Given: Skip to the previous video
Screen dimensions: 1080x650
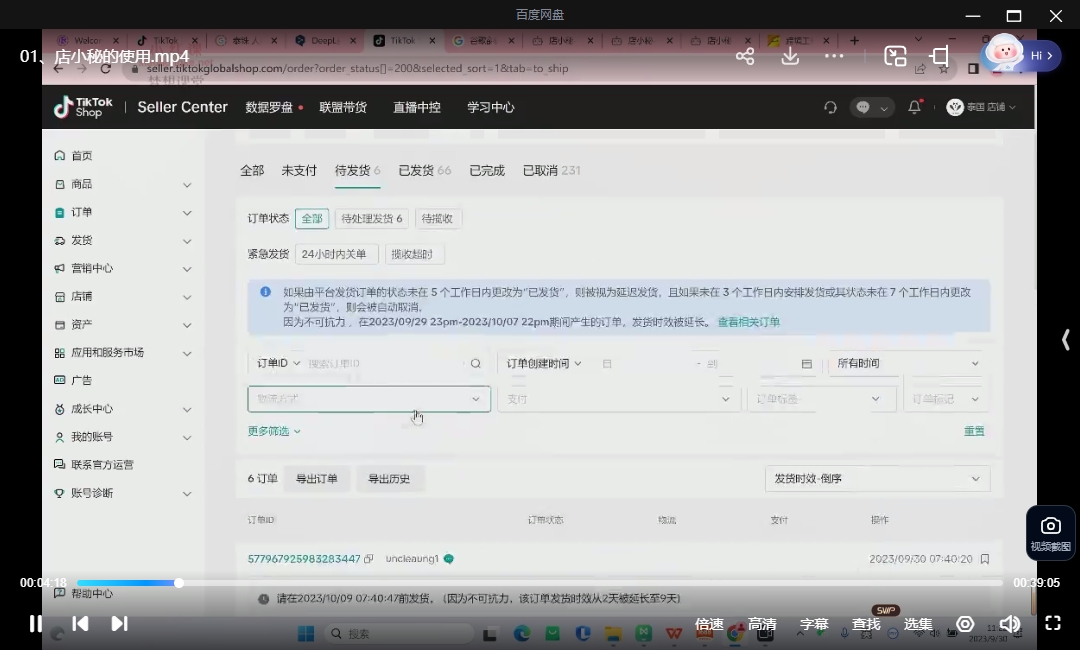Looking at the screenshot, I should 80,623.
